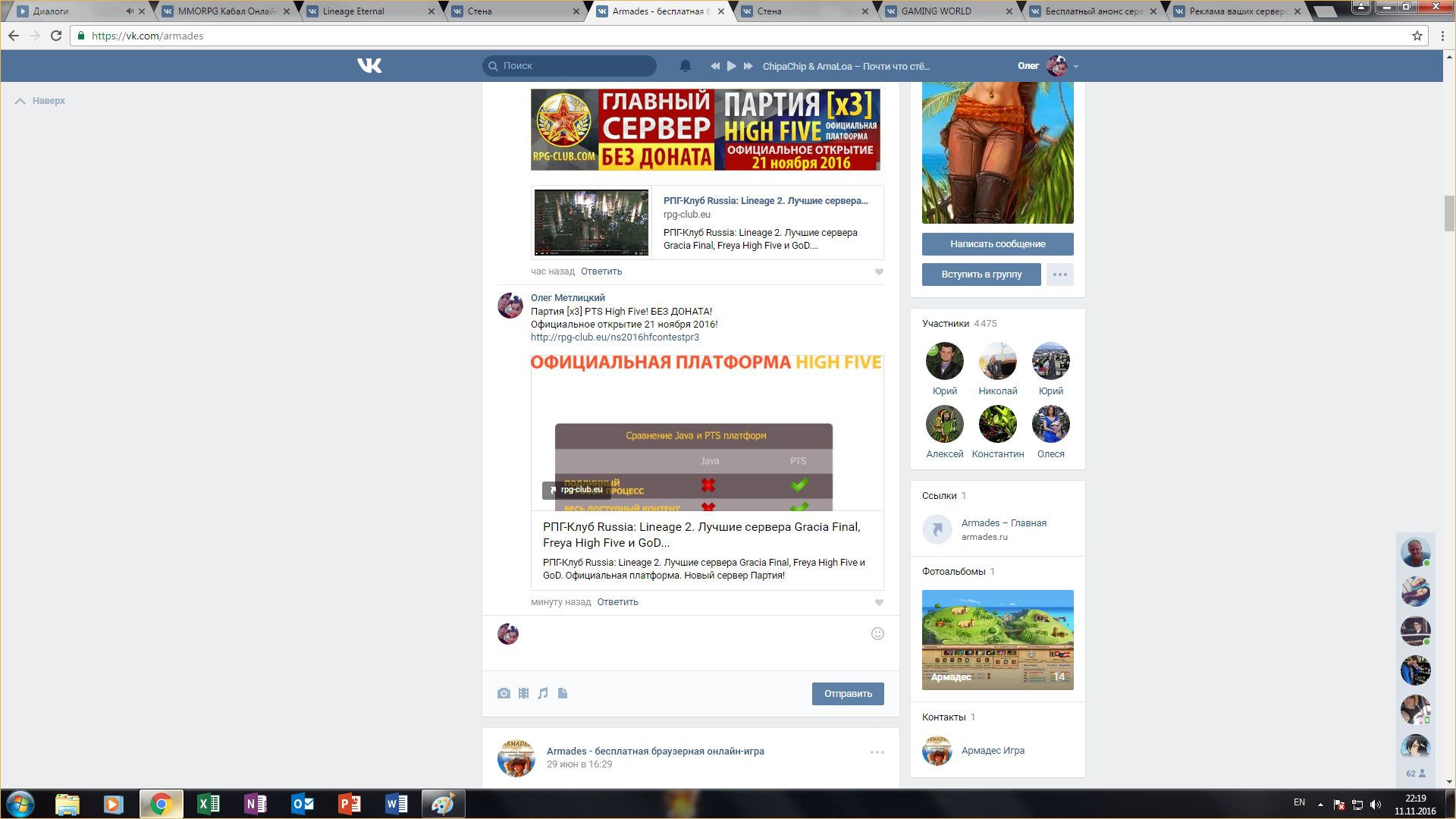Reply to the hour-old comment
This screenshot has height=819, width=1456.
pos(601,271)
